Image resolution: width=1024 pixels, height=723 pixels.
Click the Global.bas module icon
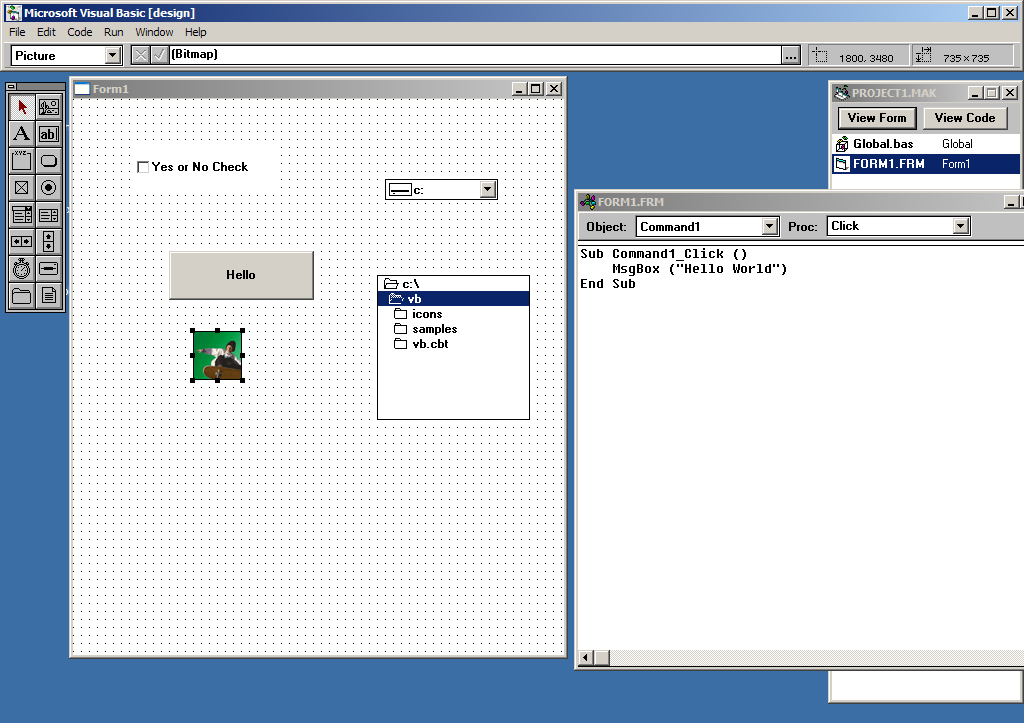point(842,144)
